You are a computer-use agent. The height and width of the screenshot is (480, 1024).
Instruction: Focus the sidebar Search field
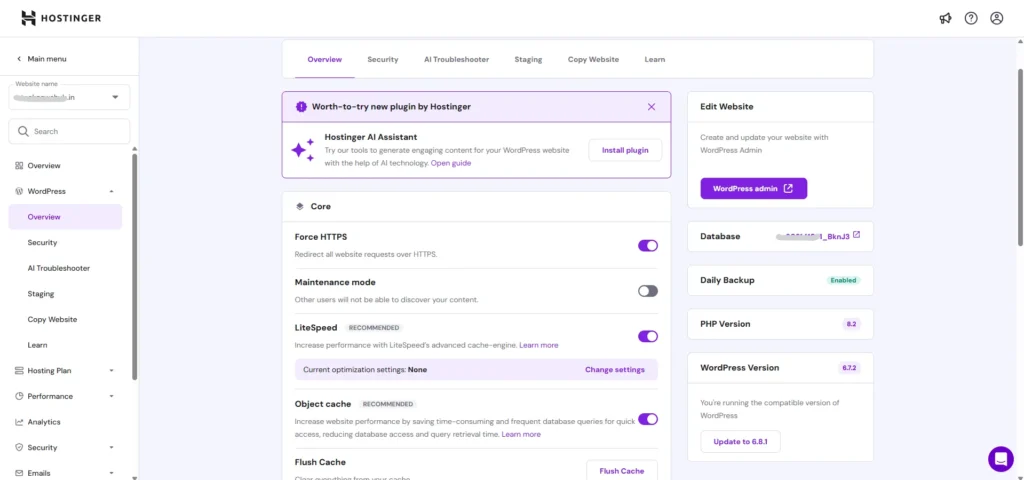(69, 131)
